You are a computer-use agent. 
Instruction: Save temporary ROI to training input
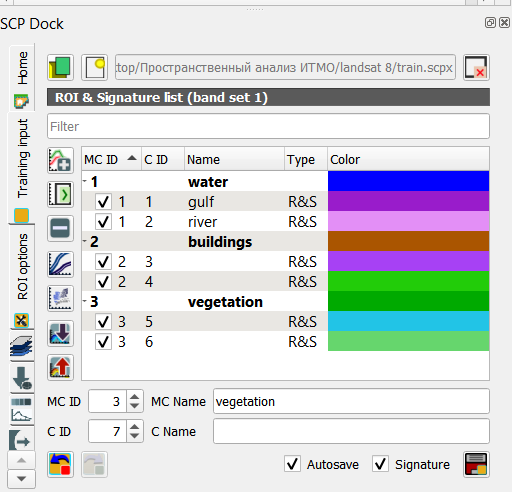tap(476, 464)
